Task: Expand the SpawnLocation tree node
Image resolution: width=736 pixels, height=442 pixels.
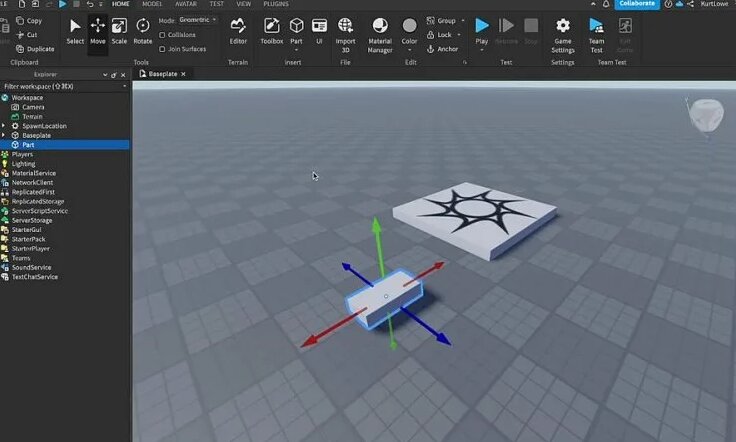Action: [4, 126]
